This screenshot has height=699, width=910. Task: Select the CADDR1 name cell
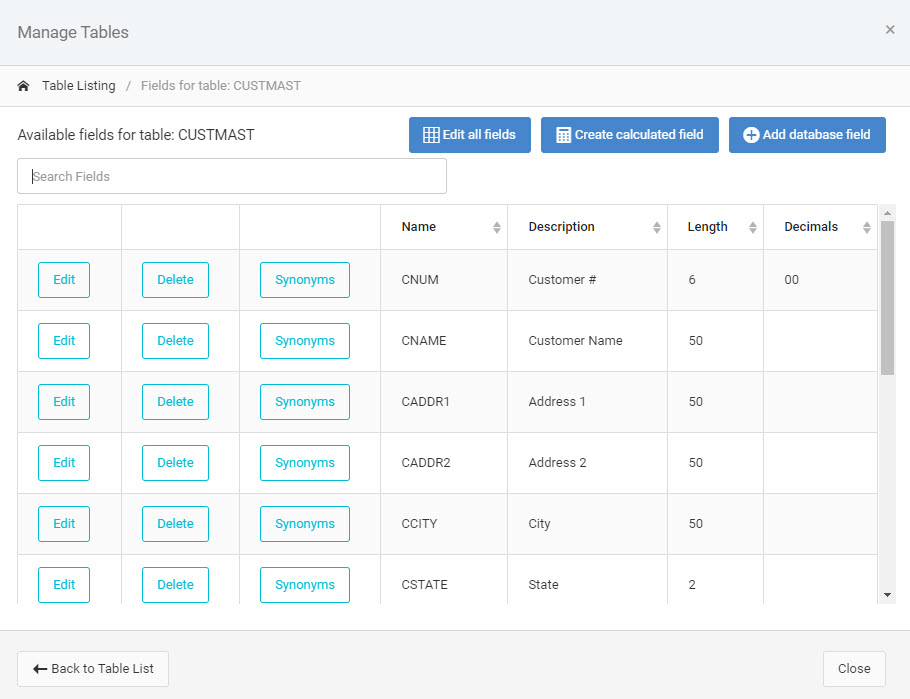tap(444, 402)
